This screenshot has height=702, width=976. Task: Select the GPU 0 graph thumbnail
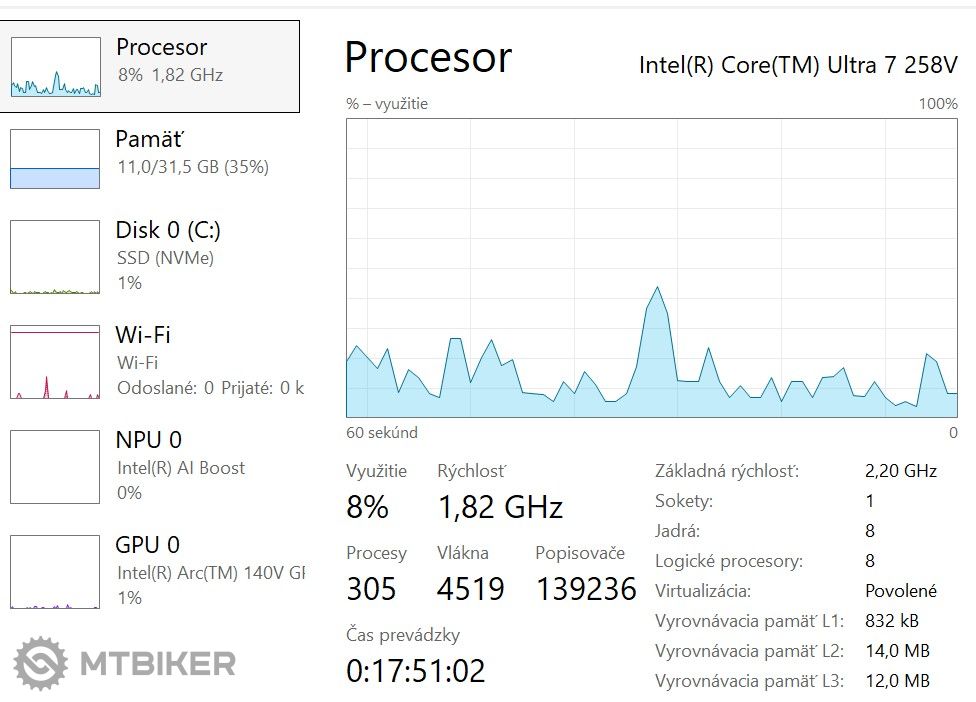[x=55, y=571]
